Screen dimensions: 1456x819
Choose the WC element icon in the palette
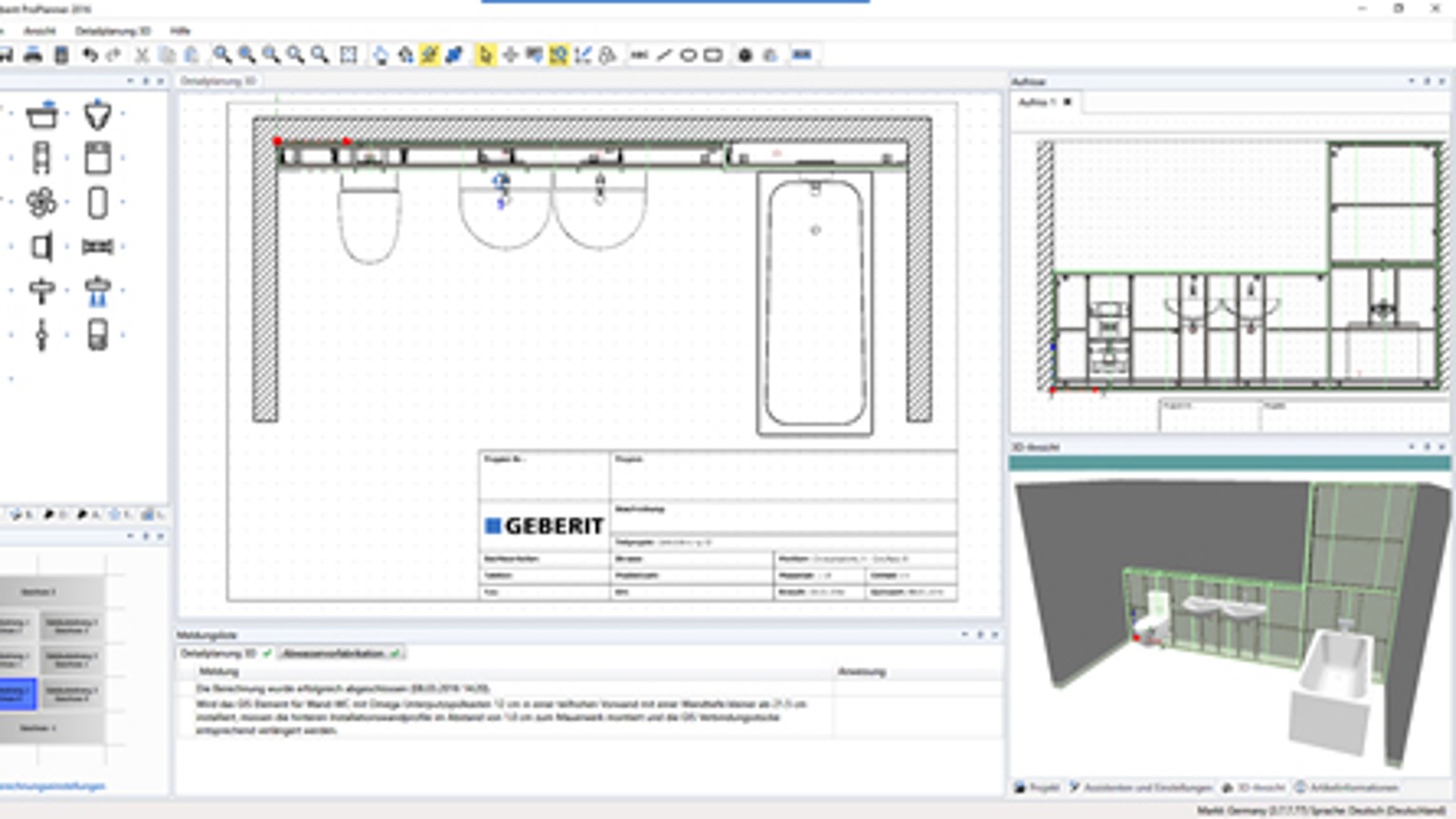(41, 157)
